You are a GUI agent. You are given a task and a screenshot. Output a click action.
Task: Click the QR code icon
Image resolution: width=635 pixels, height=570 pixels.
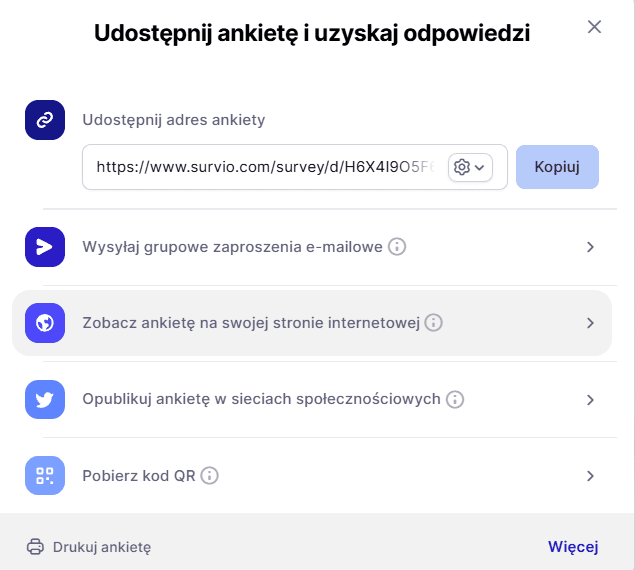pyautogui.click(x=45, y=476)
